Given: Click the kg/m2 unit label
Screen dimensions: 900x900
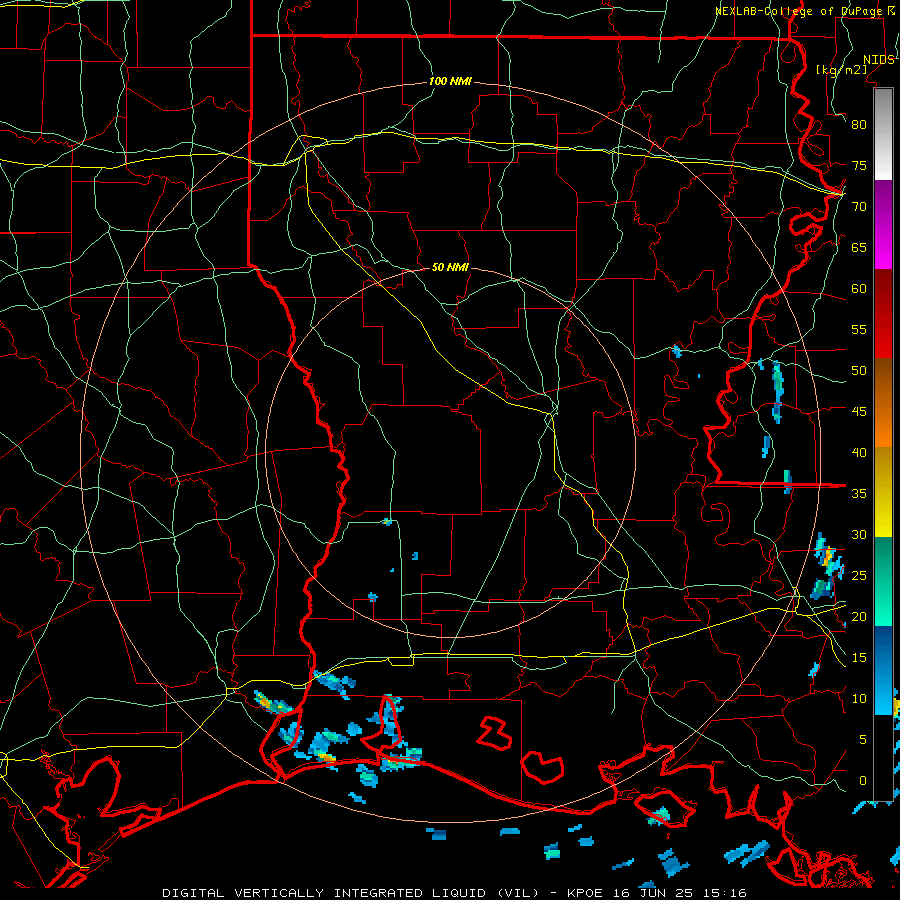Looking at the screenshot, I should [841, 70].
